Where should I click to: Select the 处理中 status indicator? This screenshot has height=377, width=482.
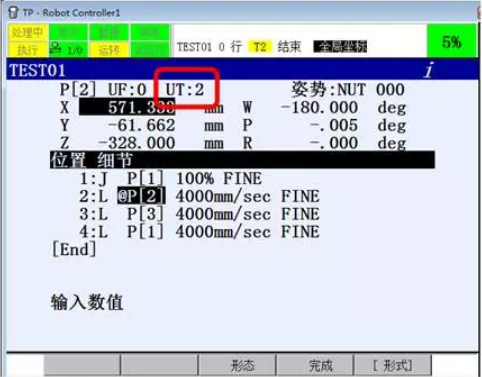pyautogui.click(x=27, y=33)
